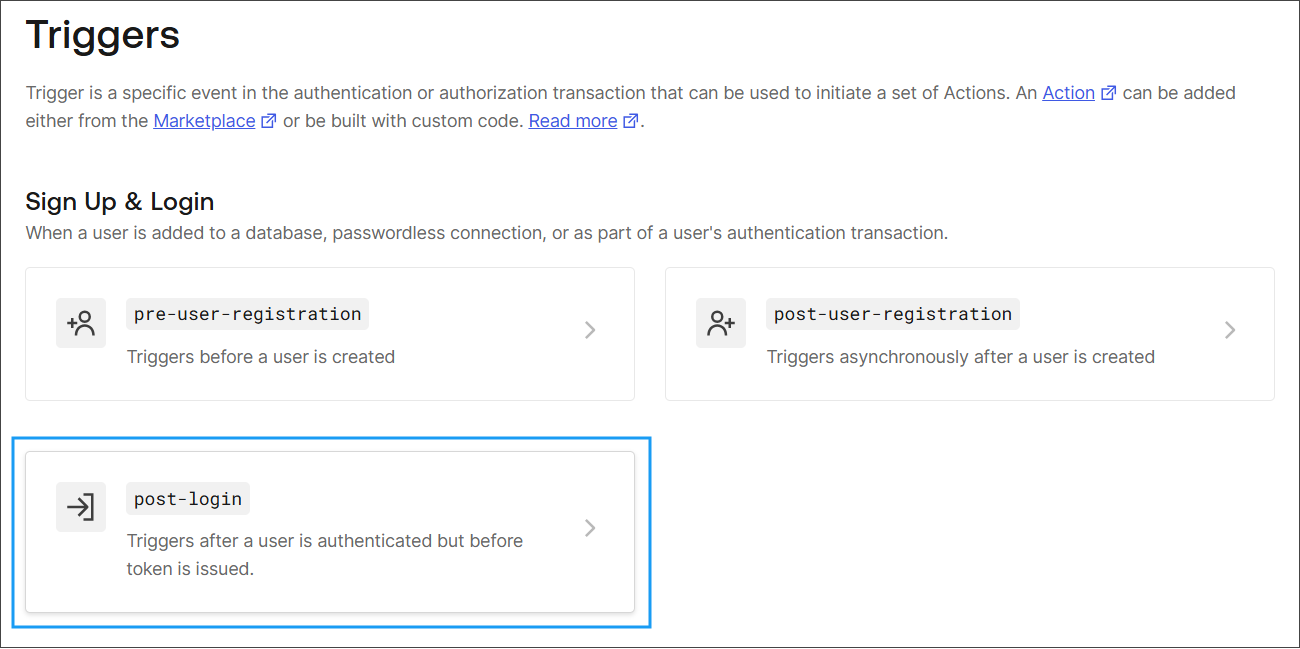Click the post-user-registration user-plus icon
This screenshot has height=649, width=1300.
click(x=721, y=323)
